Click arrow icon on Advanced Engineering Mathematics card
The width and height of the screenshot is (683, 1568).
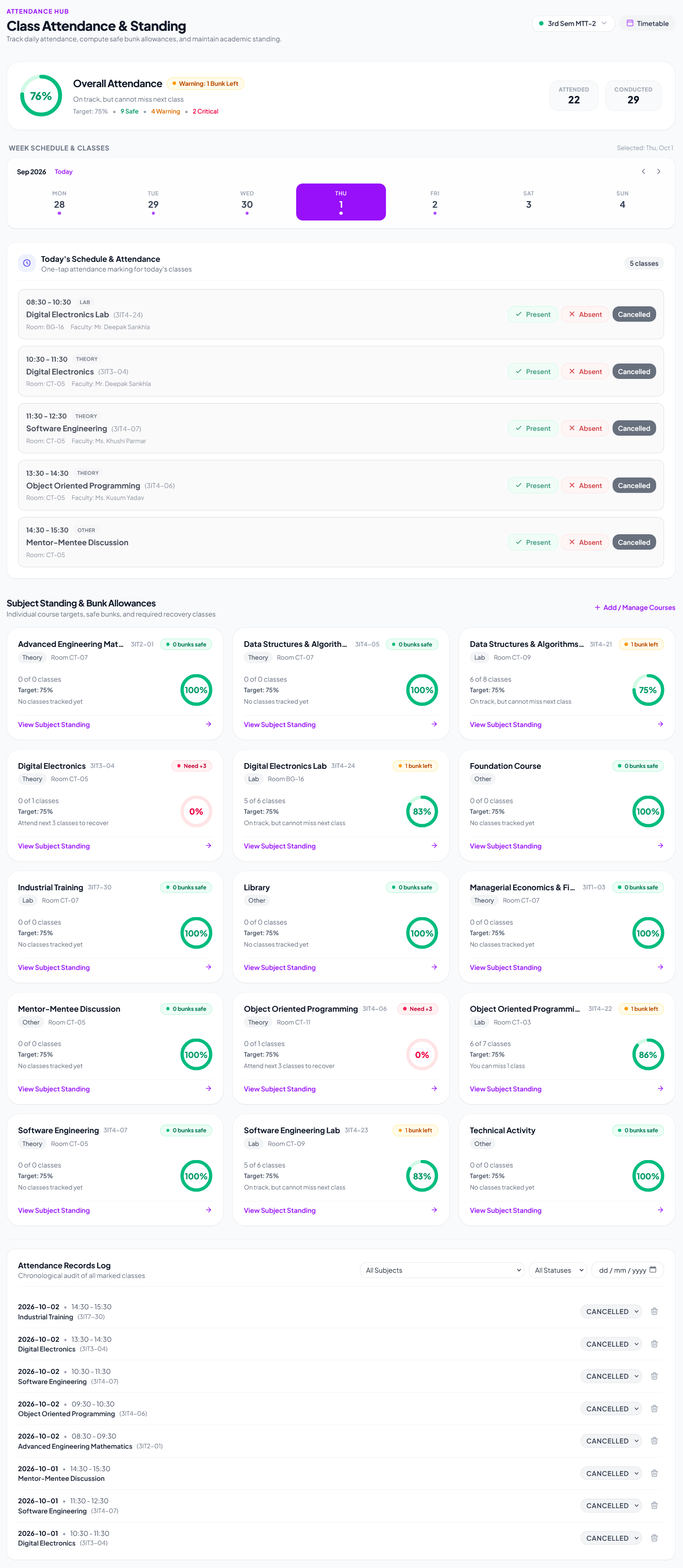208,724
